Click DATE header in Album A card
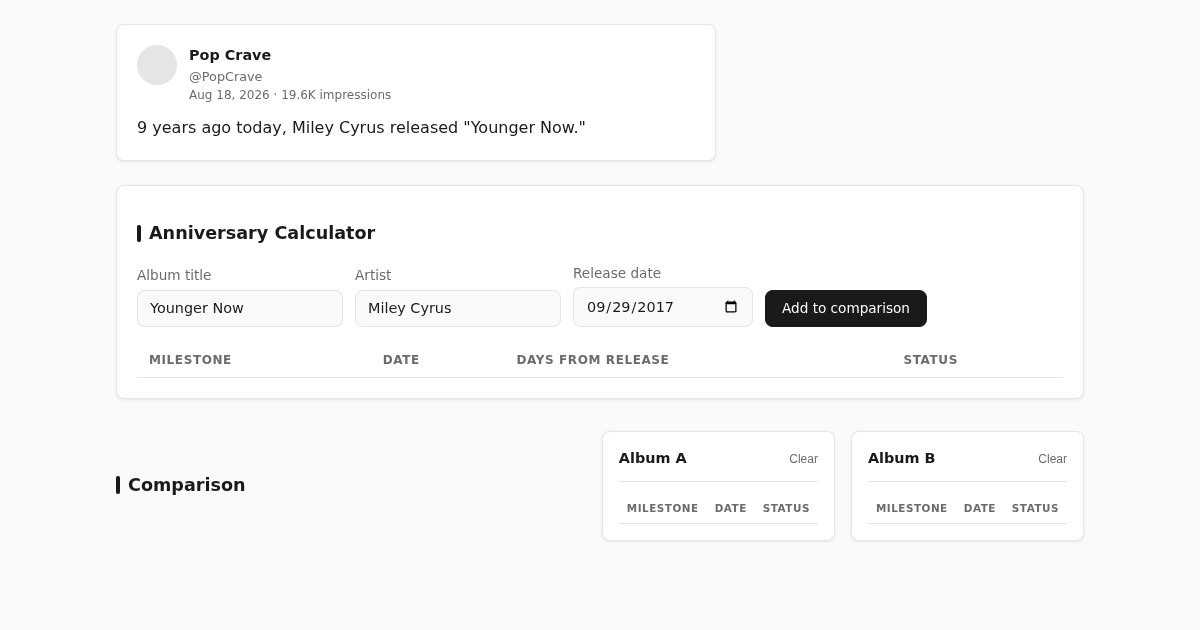The image size is (1200, 630). pos(731,509)
